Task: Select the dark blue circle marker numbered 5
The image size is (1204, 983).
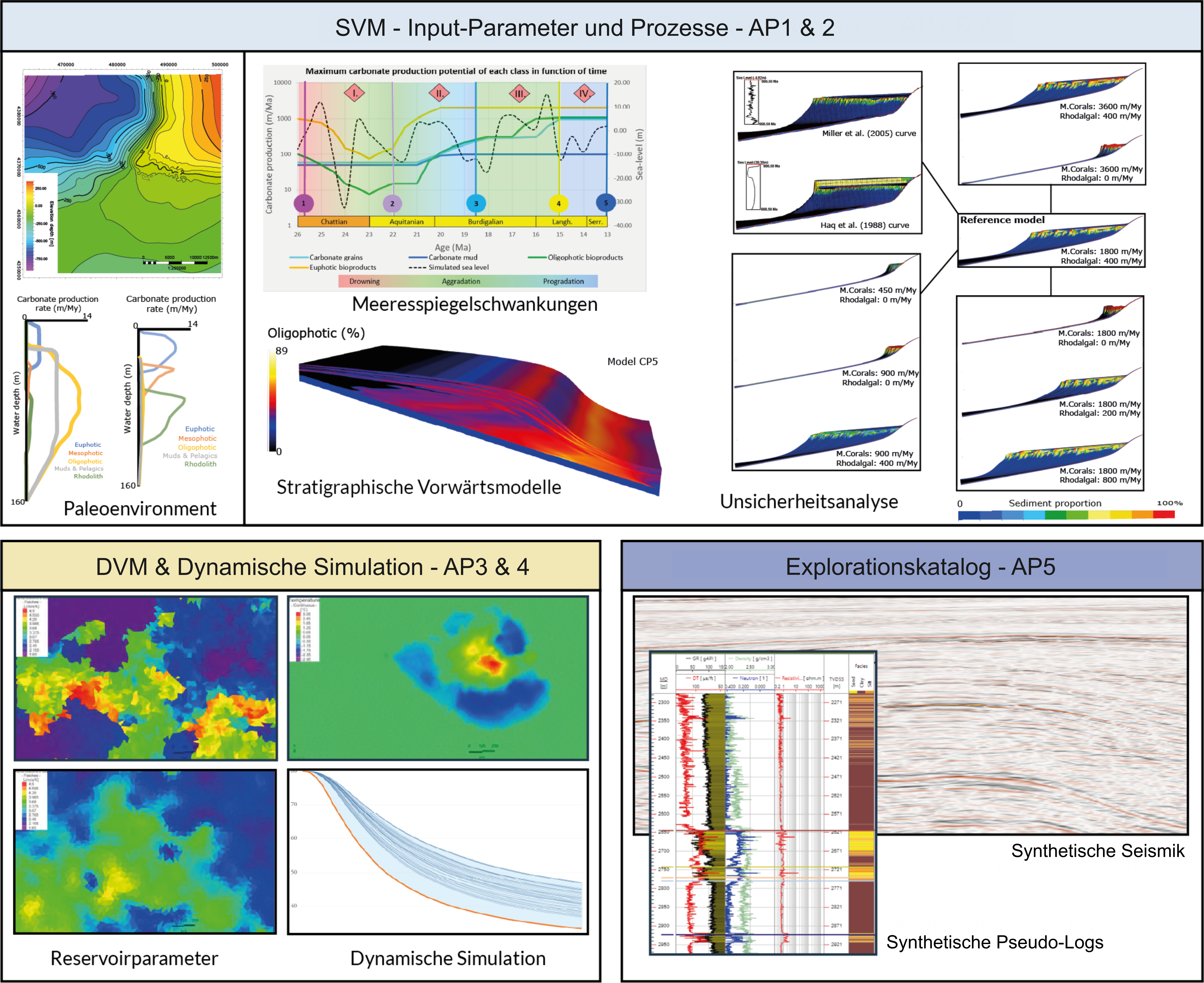Action: point(606,202)
